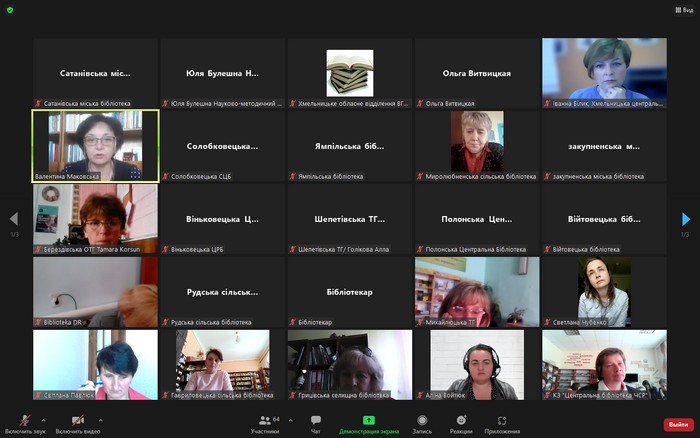The width and height of the screenshot is (700, 438).
Task: Open the Приложения apps panel
Action: [x=502, y=424]
